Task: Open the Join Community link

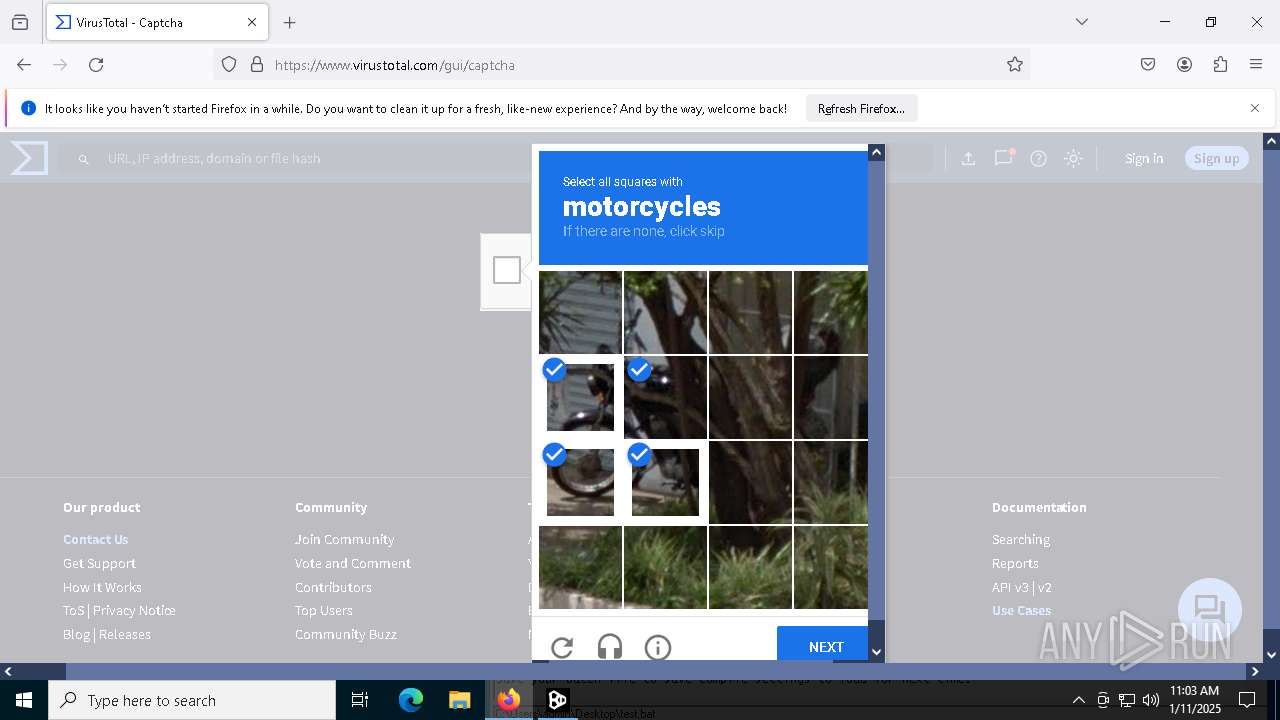Action: pos(345,539)
